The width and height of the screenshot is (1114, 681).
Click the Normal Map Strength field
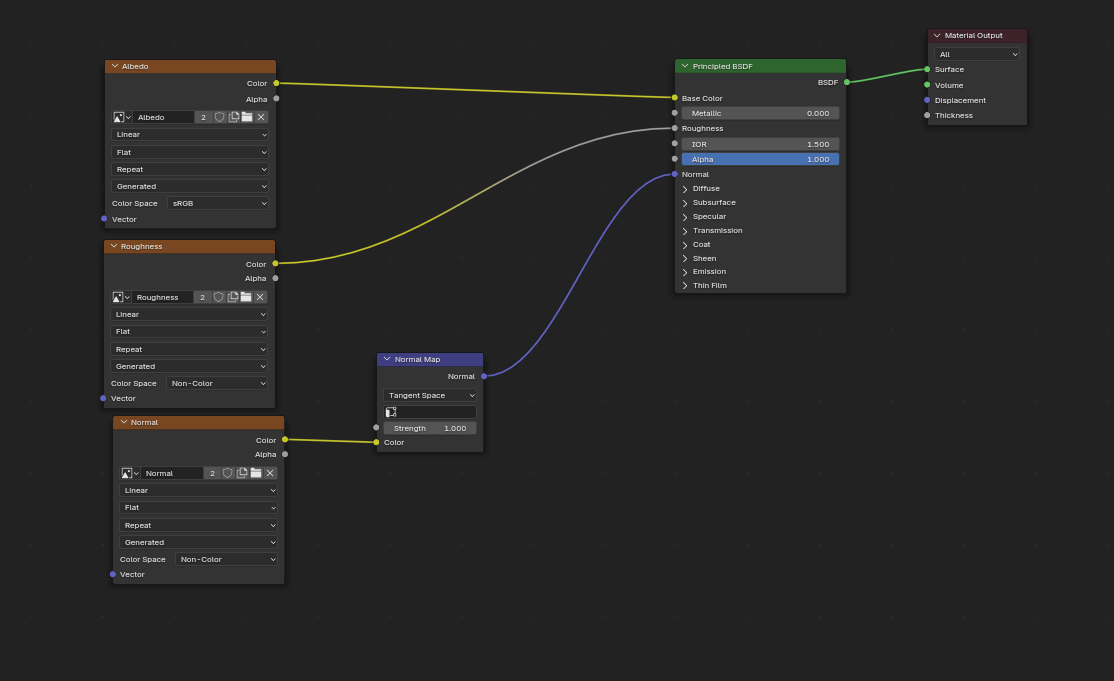click(x=430, y=428)
